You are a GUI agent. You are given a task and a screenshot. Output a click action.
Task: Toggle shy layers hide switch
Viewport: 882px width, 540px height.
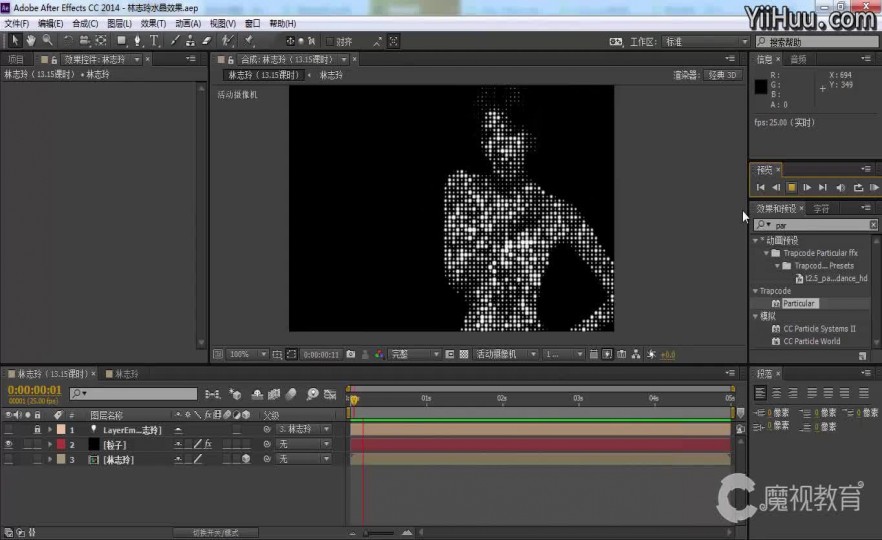[x=257, y=394]
